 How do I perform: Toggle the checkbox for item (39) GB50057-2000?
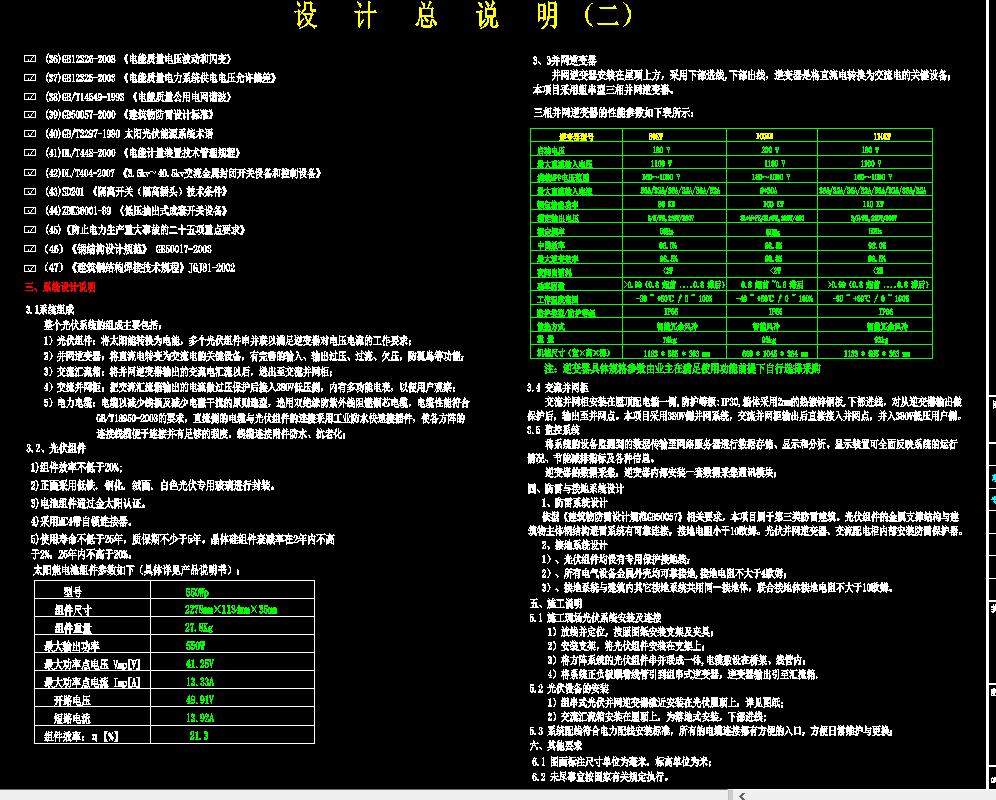[x=30, y=114]
